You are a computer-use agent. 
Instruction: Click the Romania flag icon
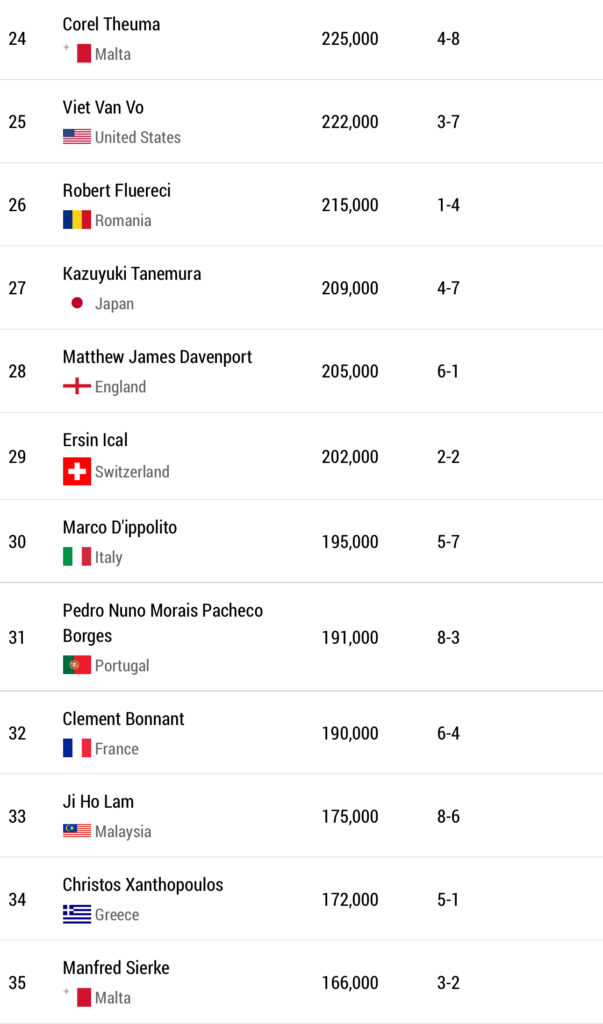[77, 220]
